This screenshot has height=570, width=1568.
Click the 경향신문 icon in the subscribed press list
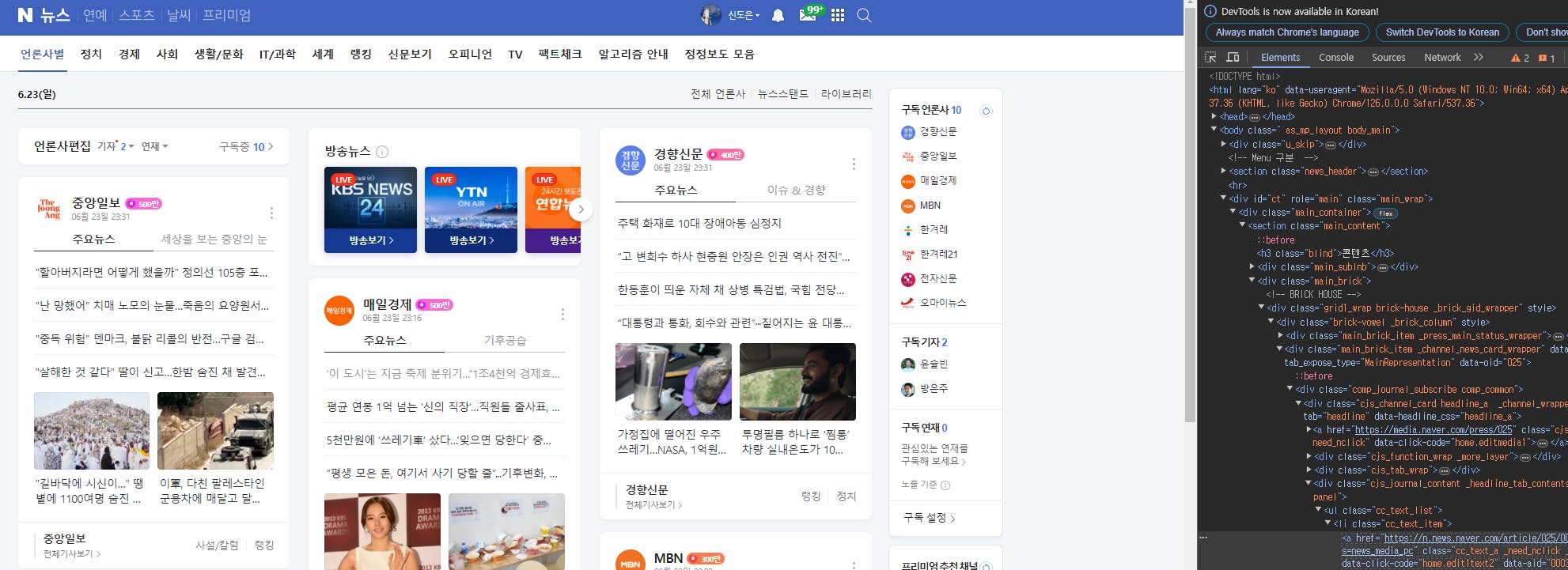tap(908, 132)
